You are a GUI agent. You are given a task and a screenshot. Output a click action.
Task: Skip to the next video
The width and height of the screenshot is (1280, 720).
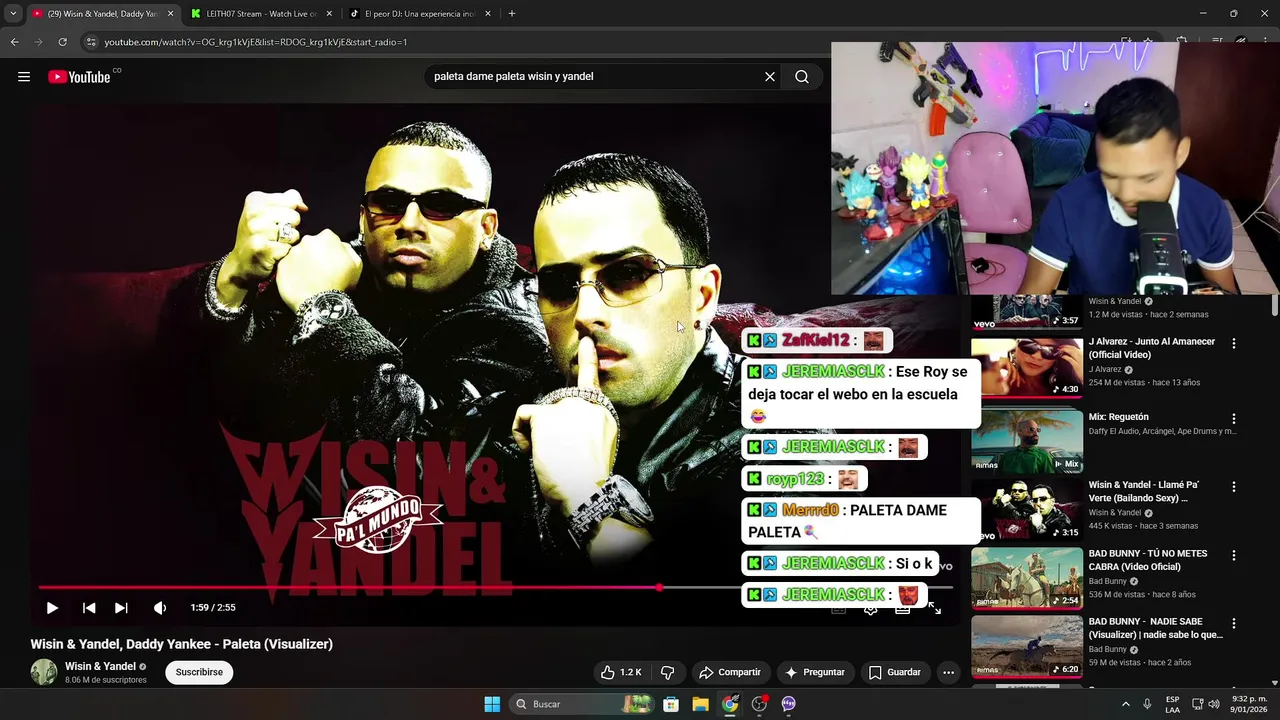(121, 608)
